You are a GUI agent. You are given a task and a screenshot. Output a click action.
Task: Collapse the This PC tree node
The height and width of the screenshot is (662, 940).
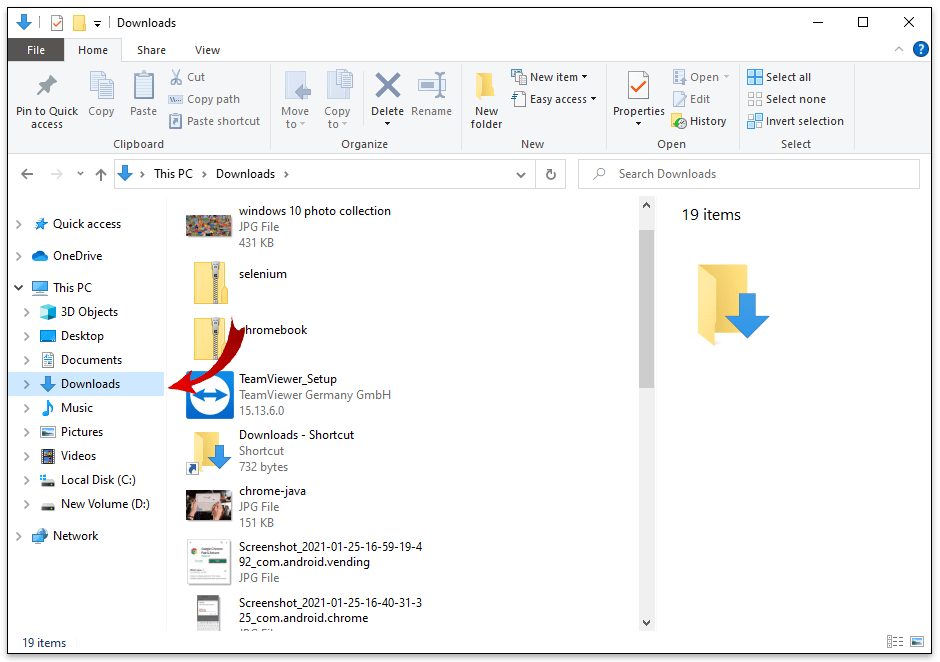(x=19, y=288)
